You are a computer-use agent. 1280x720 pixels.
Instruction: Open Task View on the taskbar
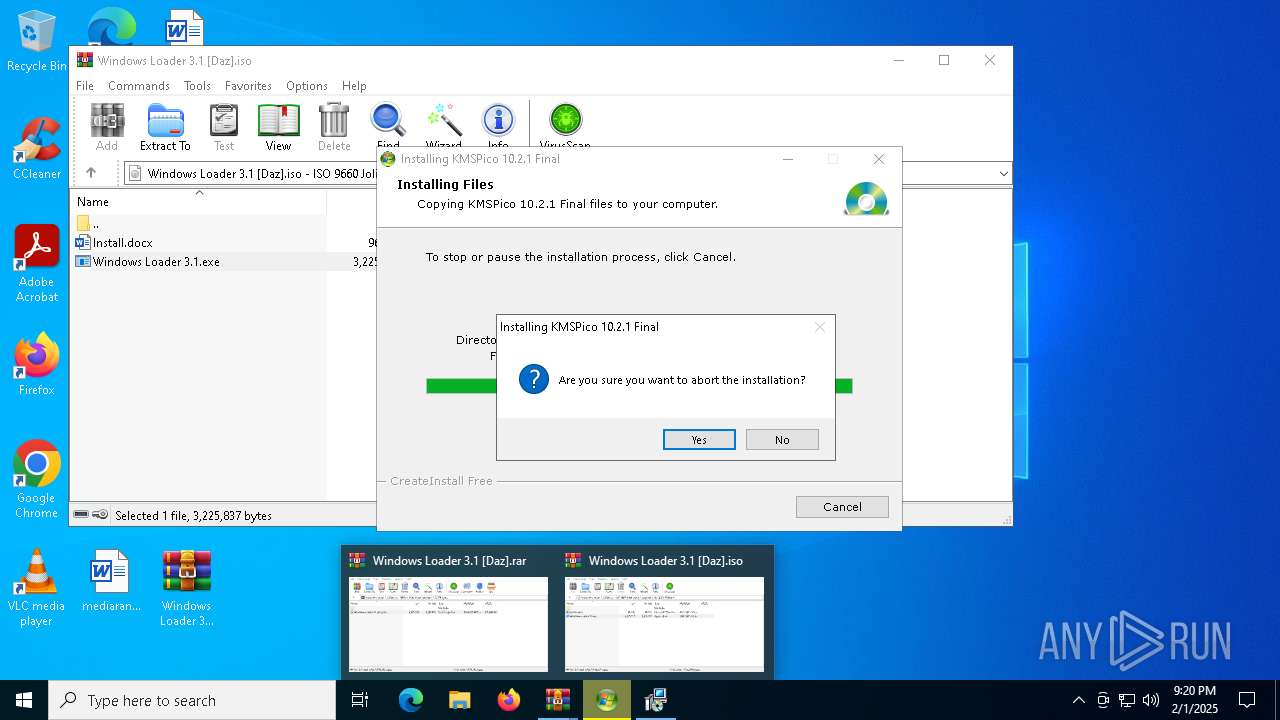click(x=360, y=700)
